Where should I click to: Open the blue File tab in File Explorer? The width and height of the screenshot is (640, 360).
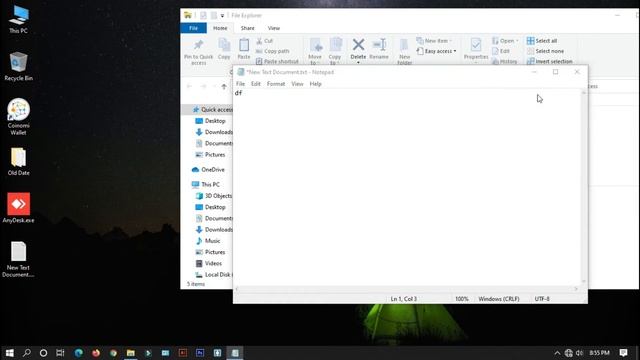[193, 28]
